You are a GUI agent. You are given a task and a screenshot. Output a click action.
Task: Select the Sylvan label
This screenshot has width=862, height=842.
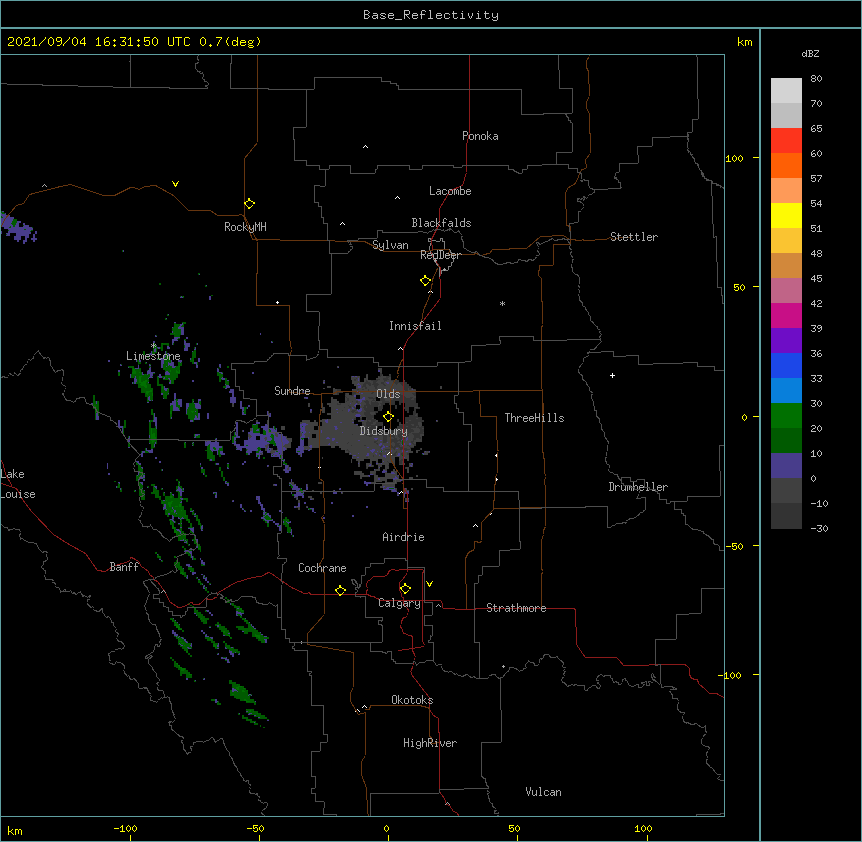390,245
